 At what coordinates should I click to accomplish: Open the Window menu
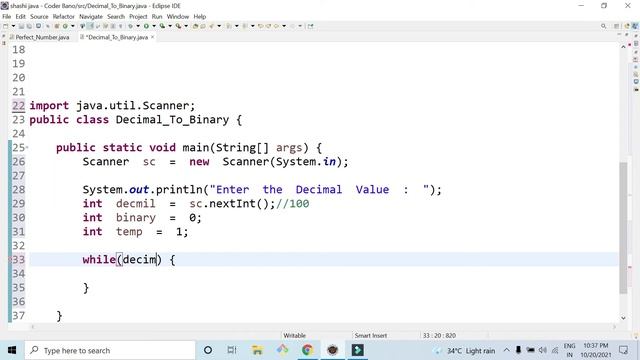click(x=178, y=16)
